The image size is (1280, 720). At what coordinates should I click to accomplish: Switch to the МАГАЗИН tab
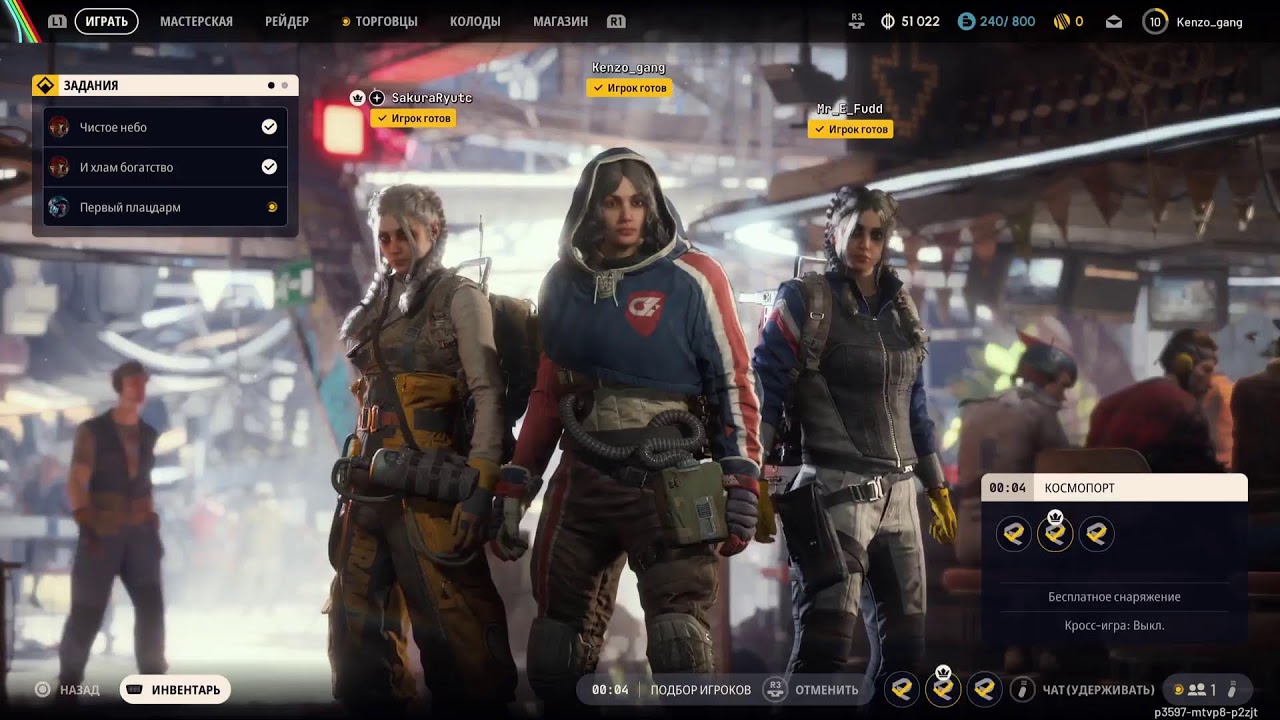tap(560, 21)
